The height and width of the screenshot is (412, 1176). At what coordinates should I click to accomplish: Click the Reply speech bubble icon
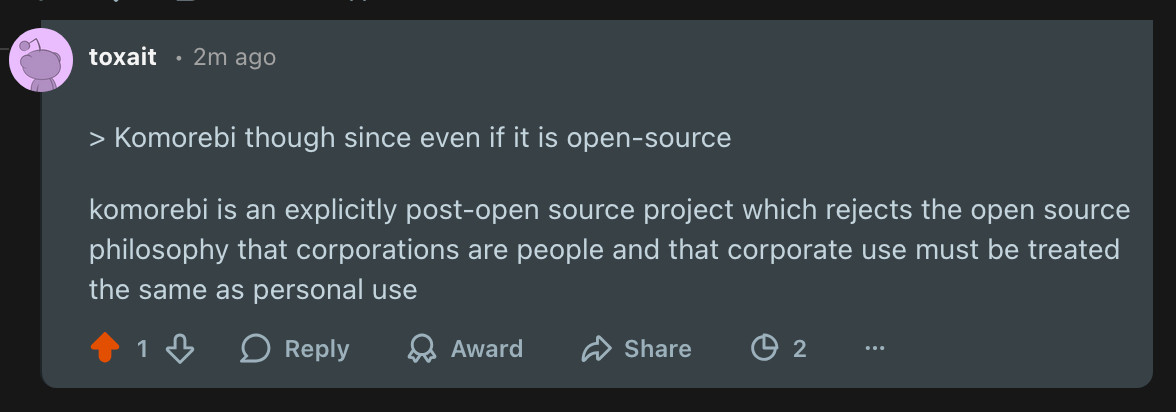[256, 348]
